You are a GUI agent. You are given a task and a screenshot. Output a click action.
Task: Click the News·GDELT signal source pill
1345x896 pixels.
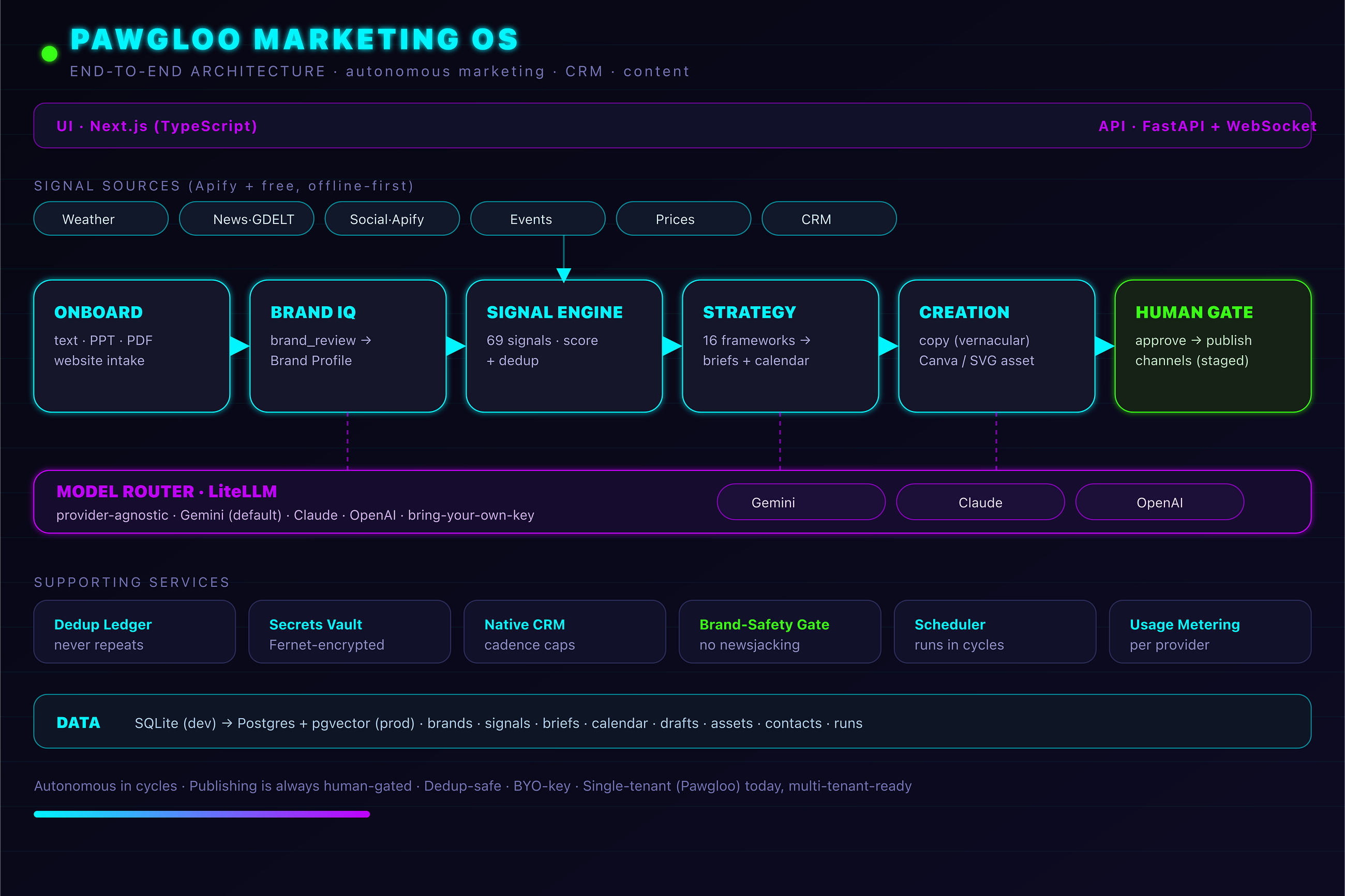tap(247, 219)
